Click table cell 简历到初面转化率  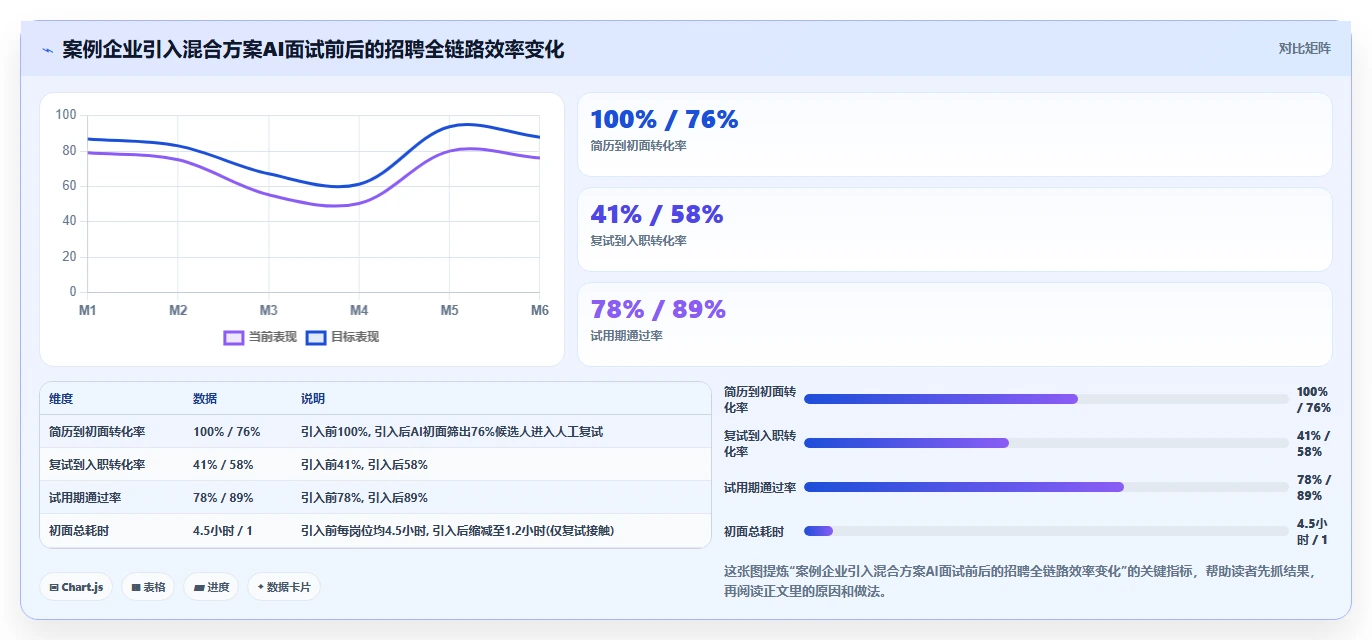[97, 432]
